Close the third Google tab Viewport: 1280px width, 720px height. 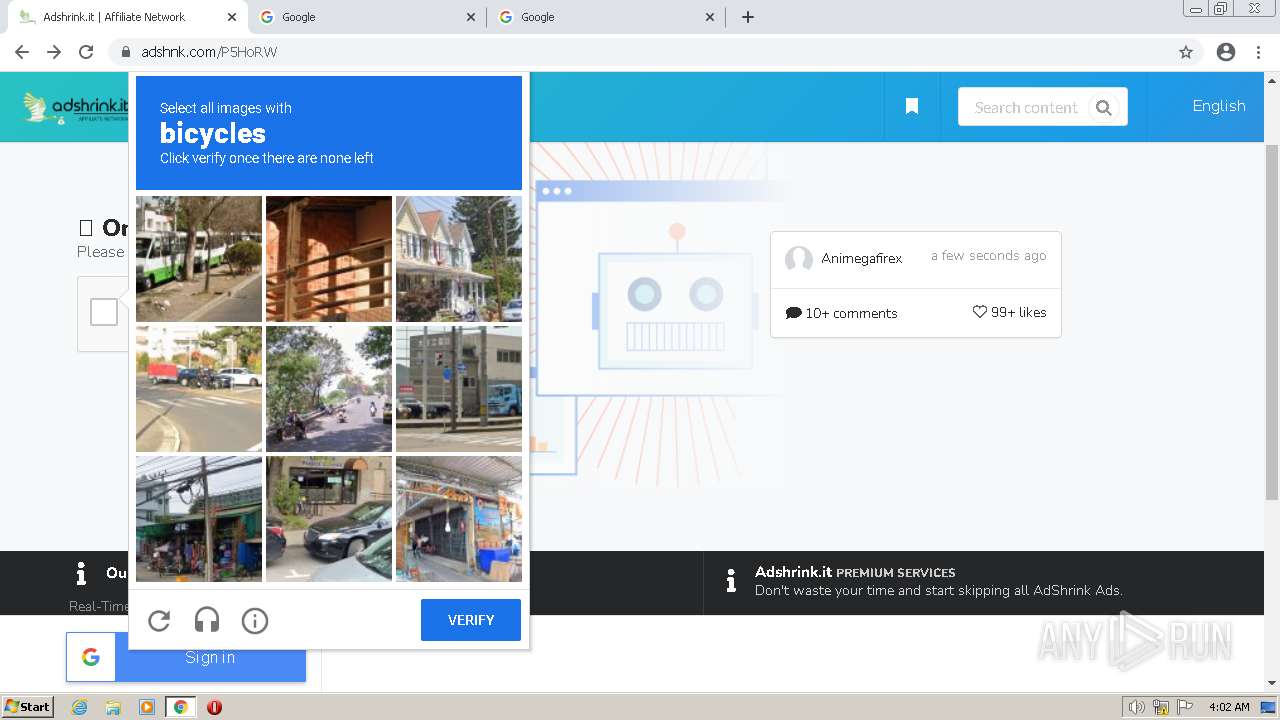point(710,17)
